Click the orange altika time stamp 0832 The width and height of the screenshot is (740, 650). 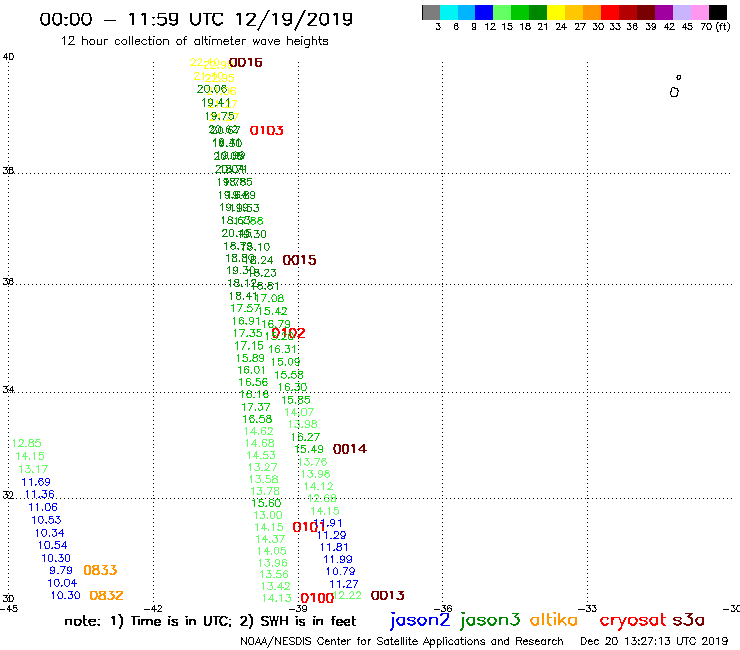[x=106, y=596]
